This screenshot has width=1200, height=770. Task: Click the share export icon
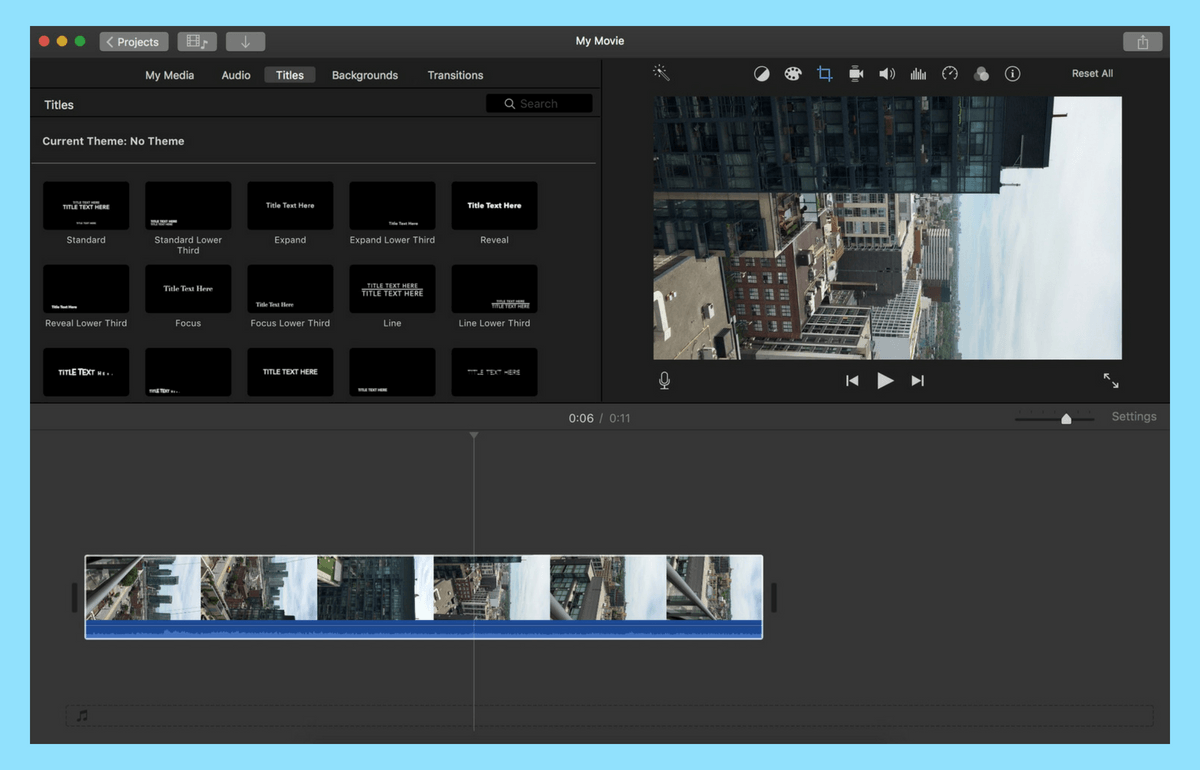pos(1142,42)
